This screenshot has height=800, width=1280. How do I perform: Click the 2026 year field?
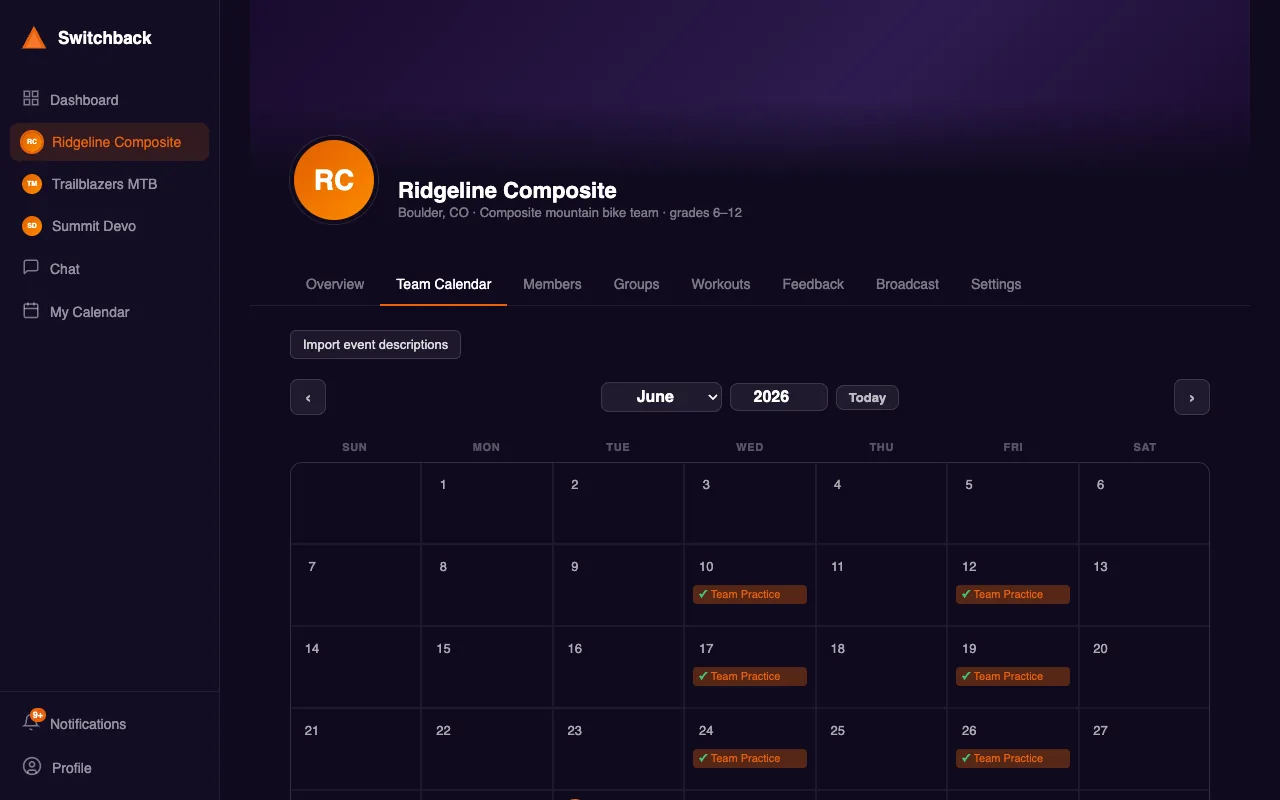point(779,397)
